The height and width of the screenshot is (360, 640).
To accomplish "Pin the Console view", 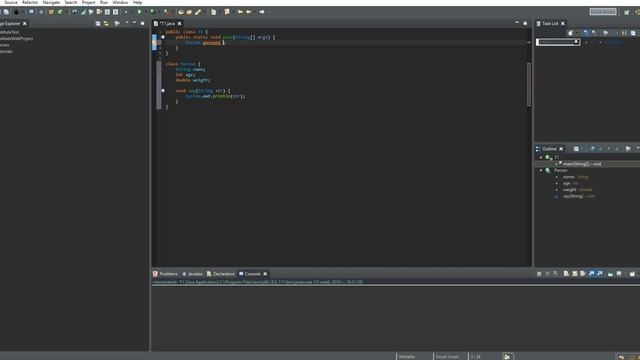I will [610, 274].
